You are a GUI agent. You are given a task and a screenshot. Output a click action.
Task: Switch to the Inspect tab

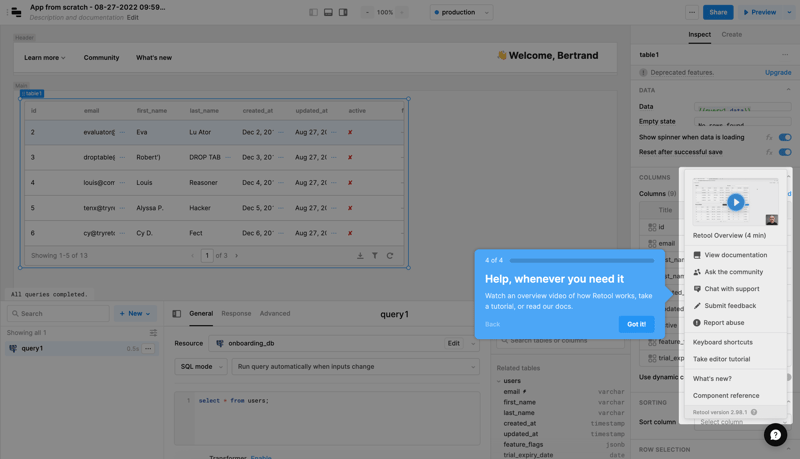(x=699, y=34)
